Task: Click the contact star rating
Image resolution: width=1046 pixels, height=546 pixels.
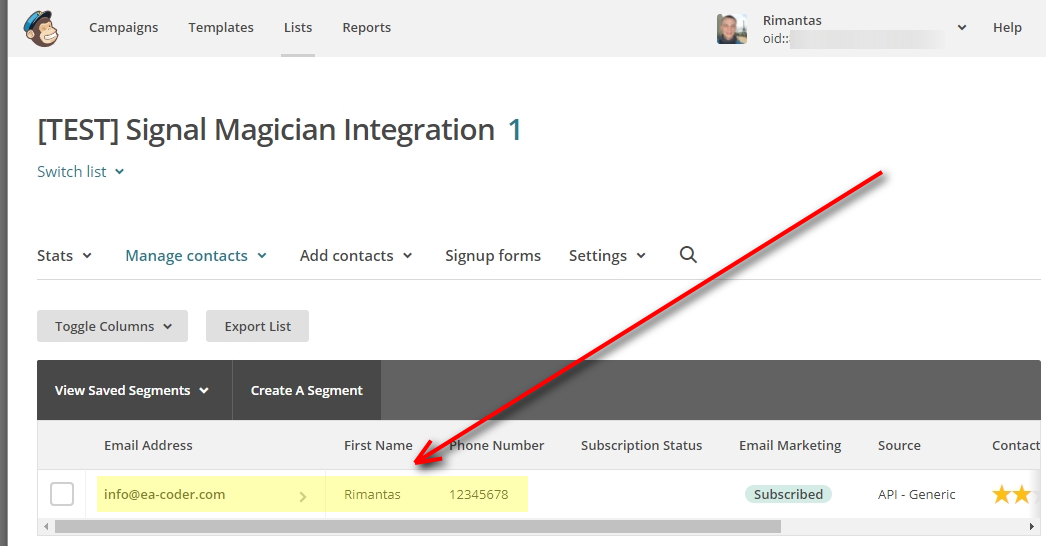Action: click(x=1014, y=494)
